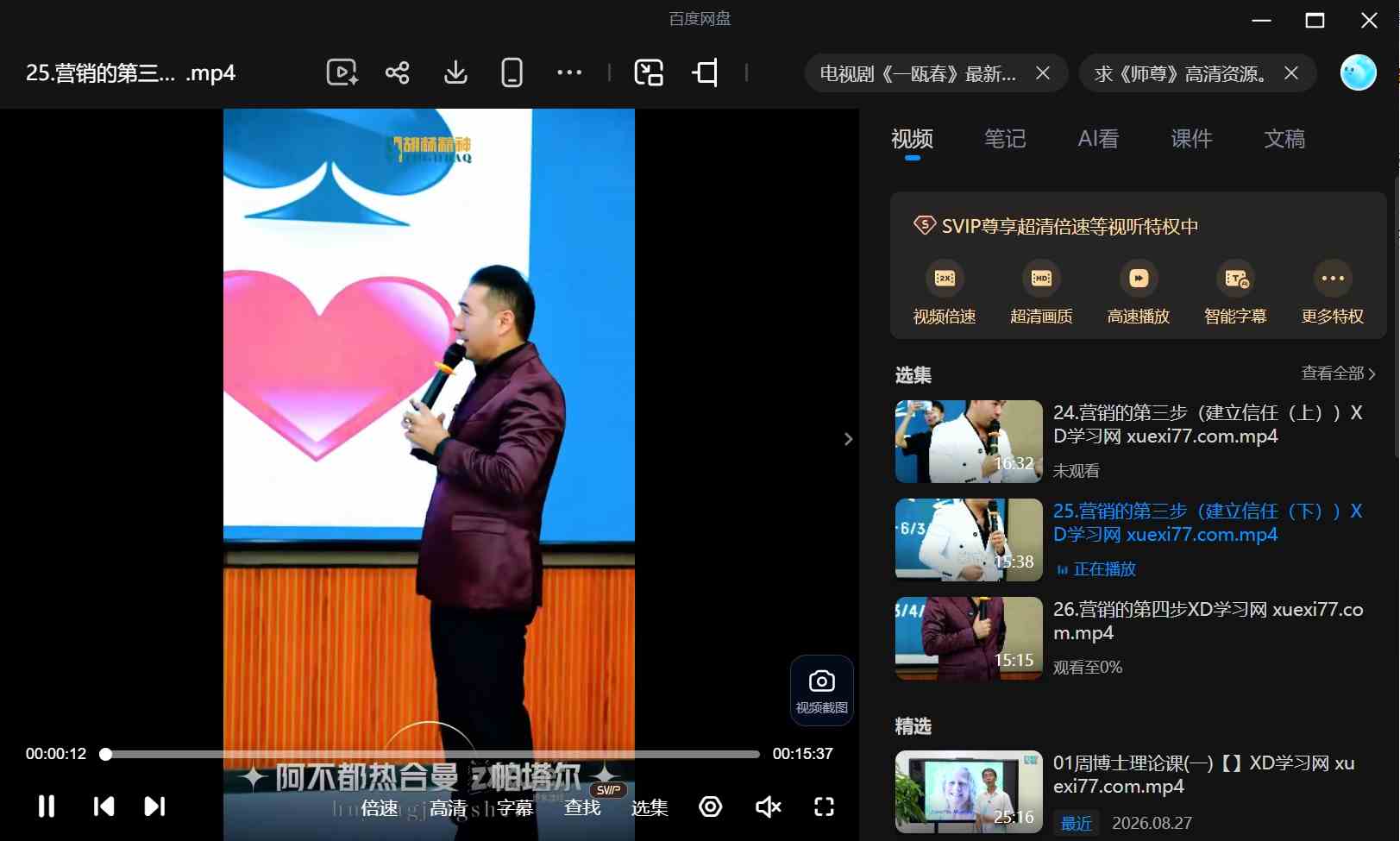Click the 视频倍速 SVIP feature icon
The image size is (1400, 841).
click(x=945, y=278)
